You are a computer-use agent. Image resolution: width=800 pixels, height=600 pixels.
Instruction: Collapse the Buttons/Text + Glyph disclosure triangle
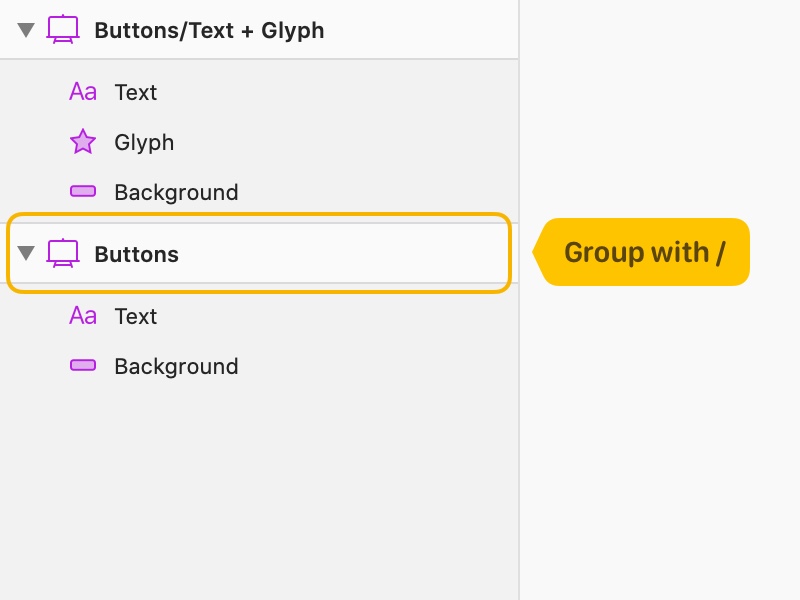[26, 30]
